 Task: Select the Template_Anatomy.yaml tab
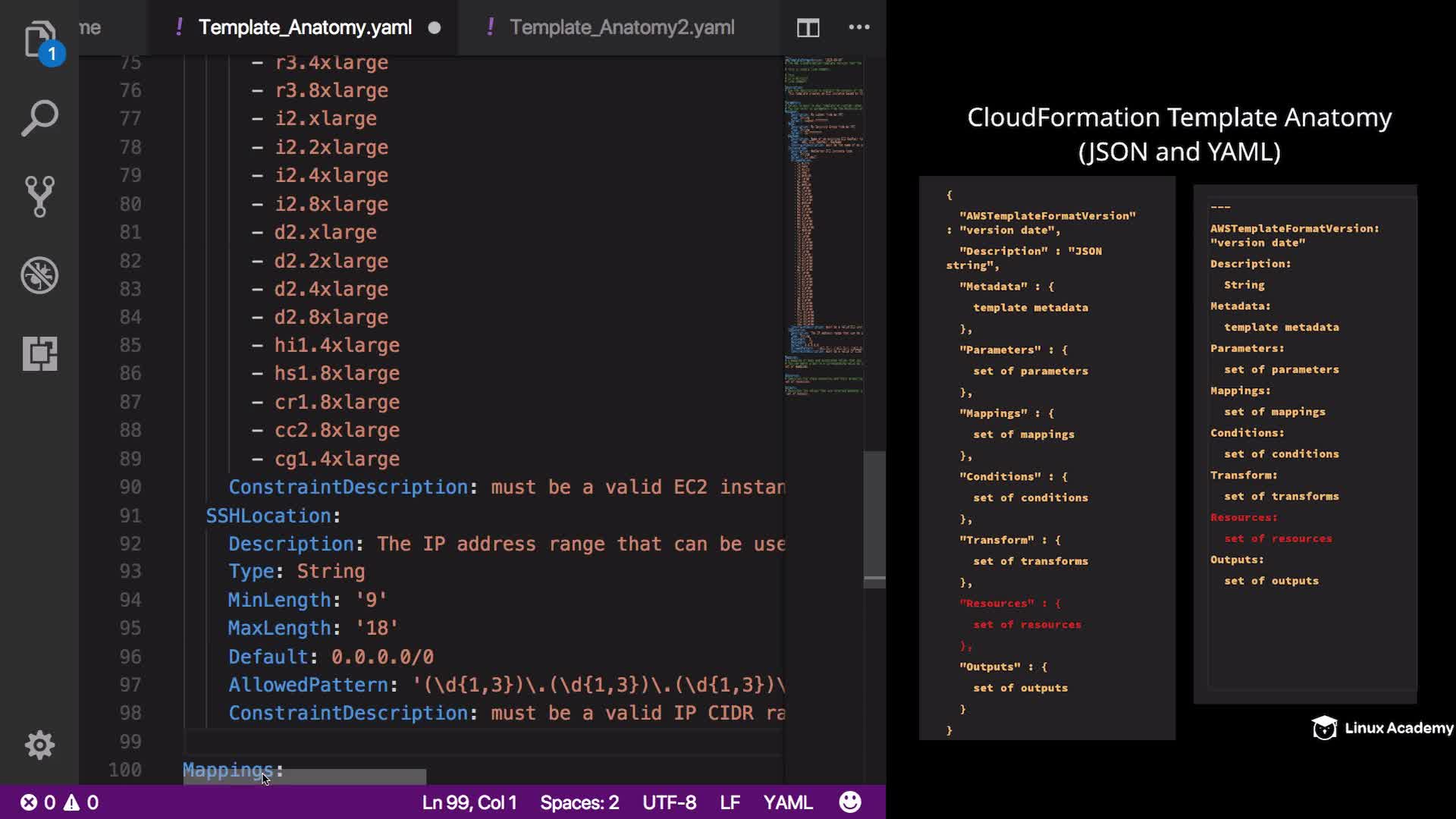tap(305, 28)
